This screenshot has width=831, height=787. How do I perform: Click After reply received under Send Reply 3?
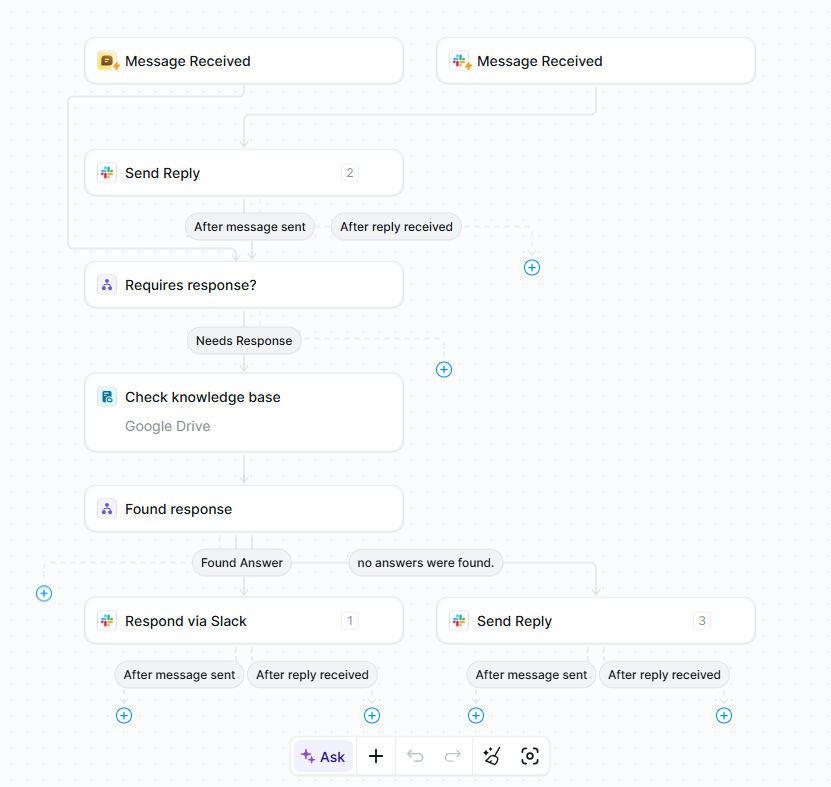coord(664,675)
